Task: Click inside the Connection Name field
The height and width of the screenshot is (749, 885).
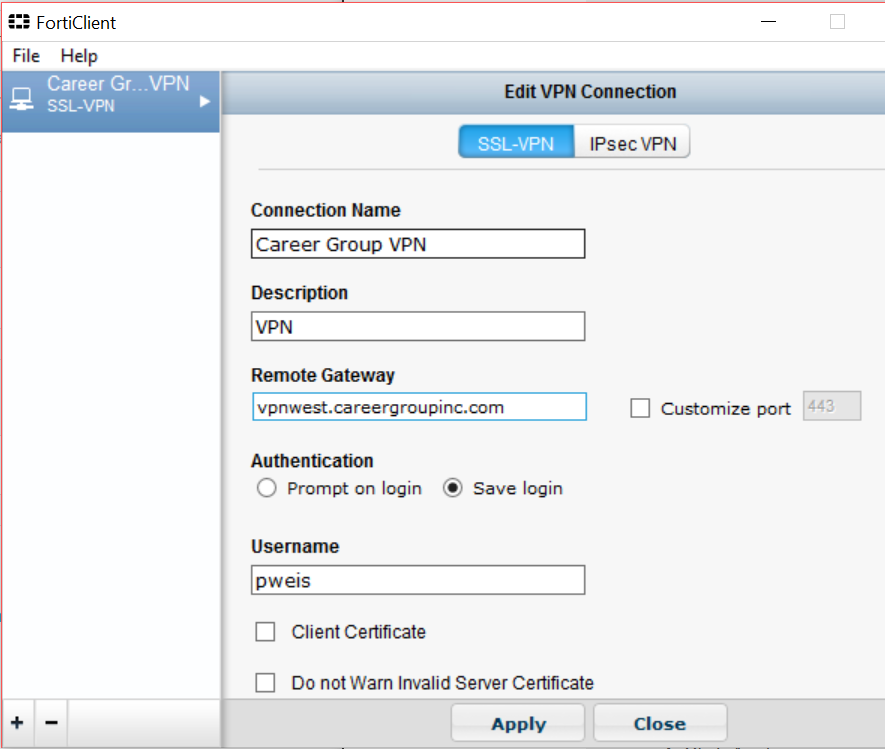Action: [417, 243]
